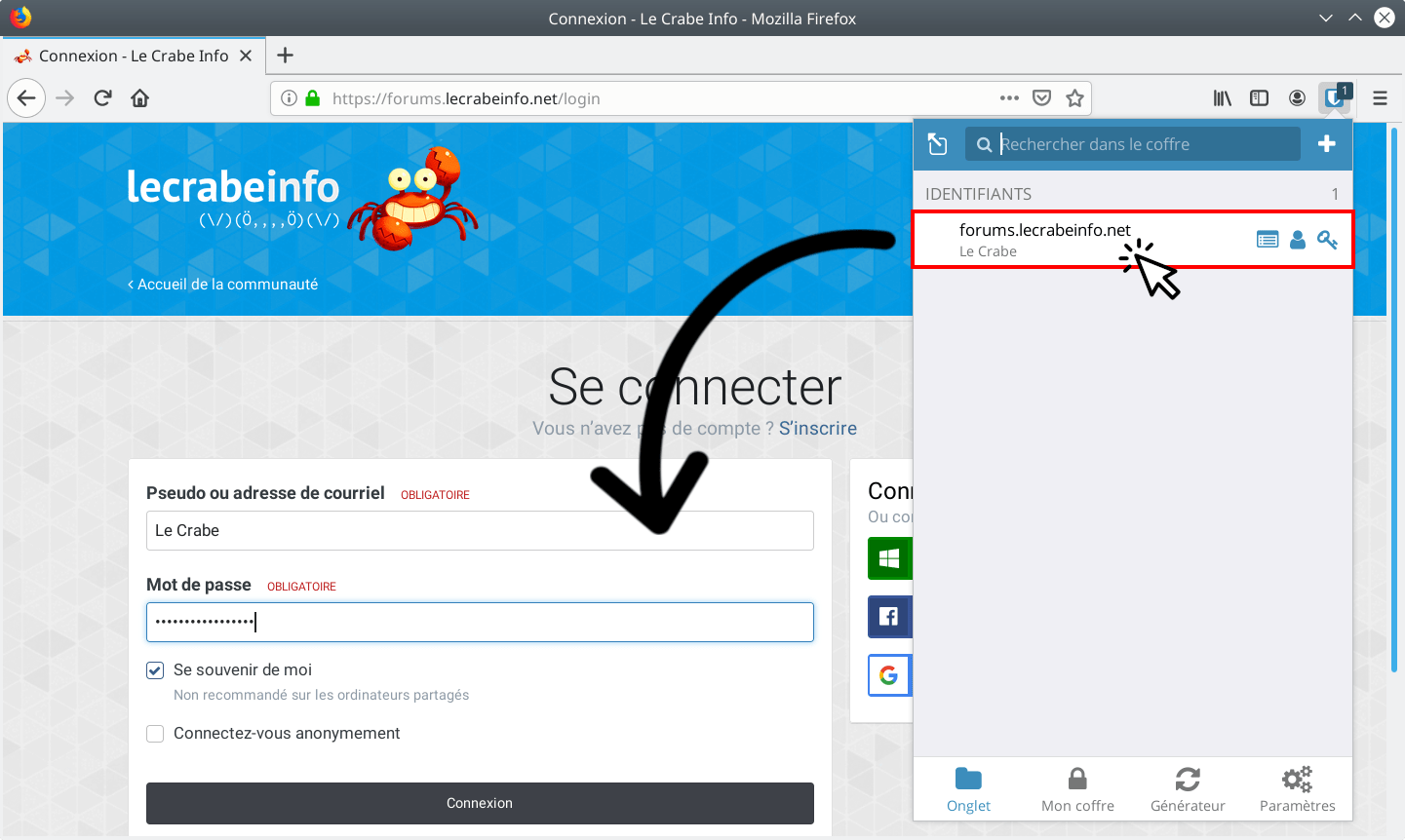The image size is (1405, 840).
Task: Pop out the Bitwarden vault window
Action: (x=938, y=144)
